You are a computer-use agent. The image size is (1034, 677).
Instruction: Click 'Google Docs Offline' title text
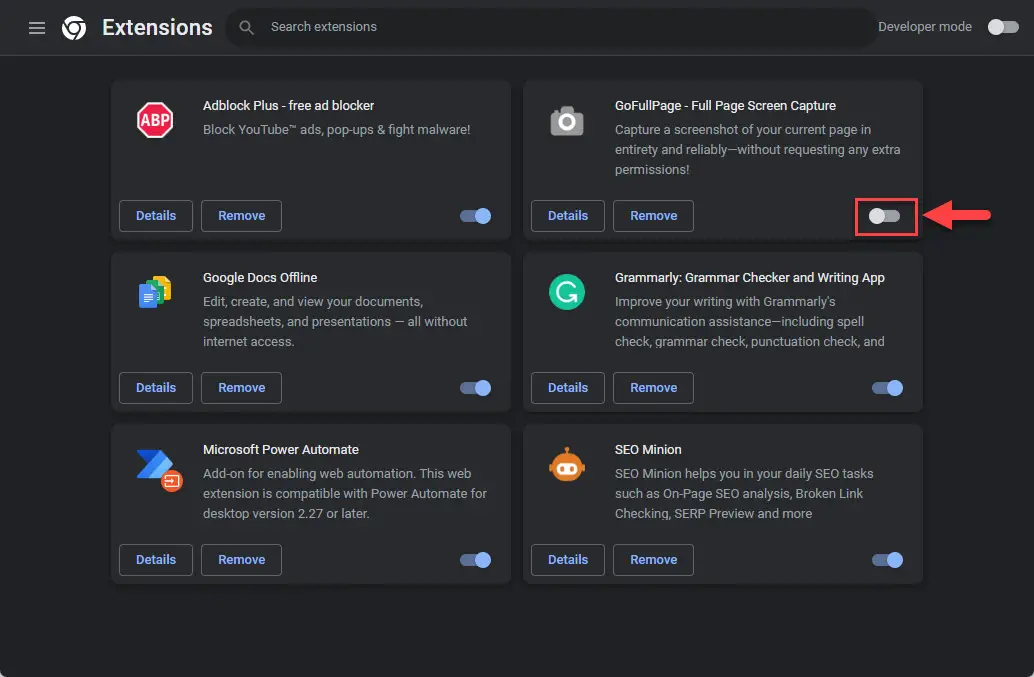[x=260, y=278]
